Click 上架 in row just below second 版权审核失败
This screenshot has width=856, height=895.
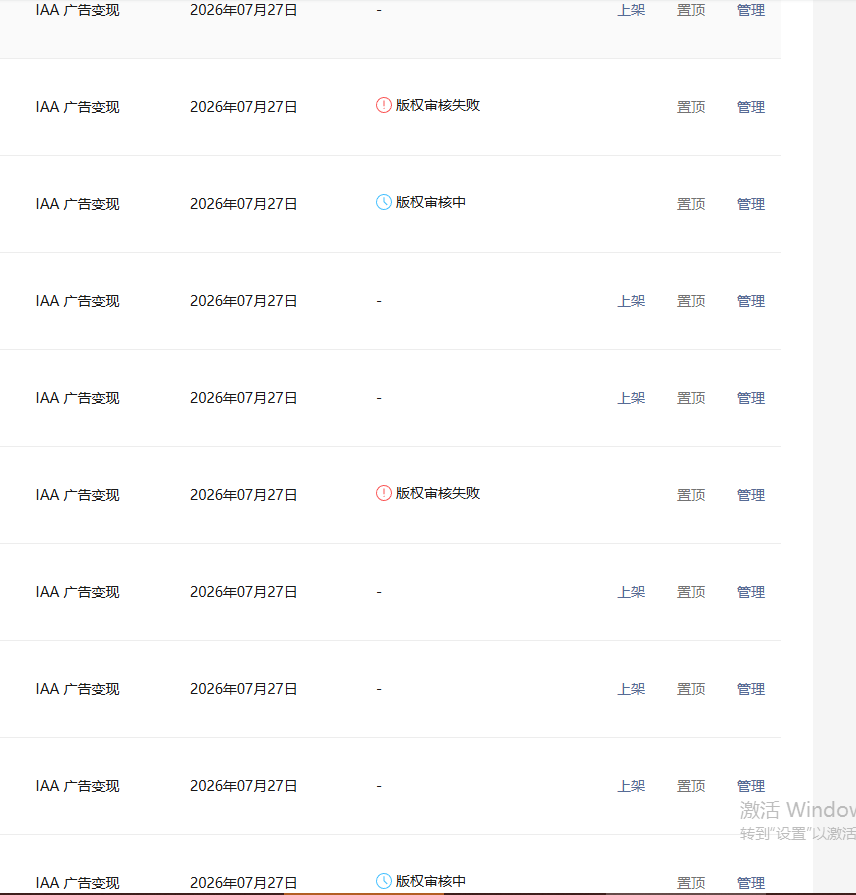pos(631,592)
